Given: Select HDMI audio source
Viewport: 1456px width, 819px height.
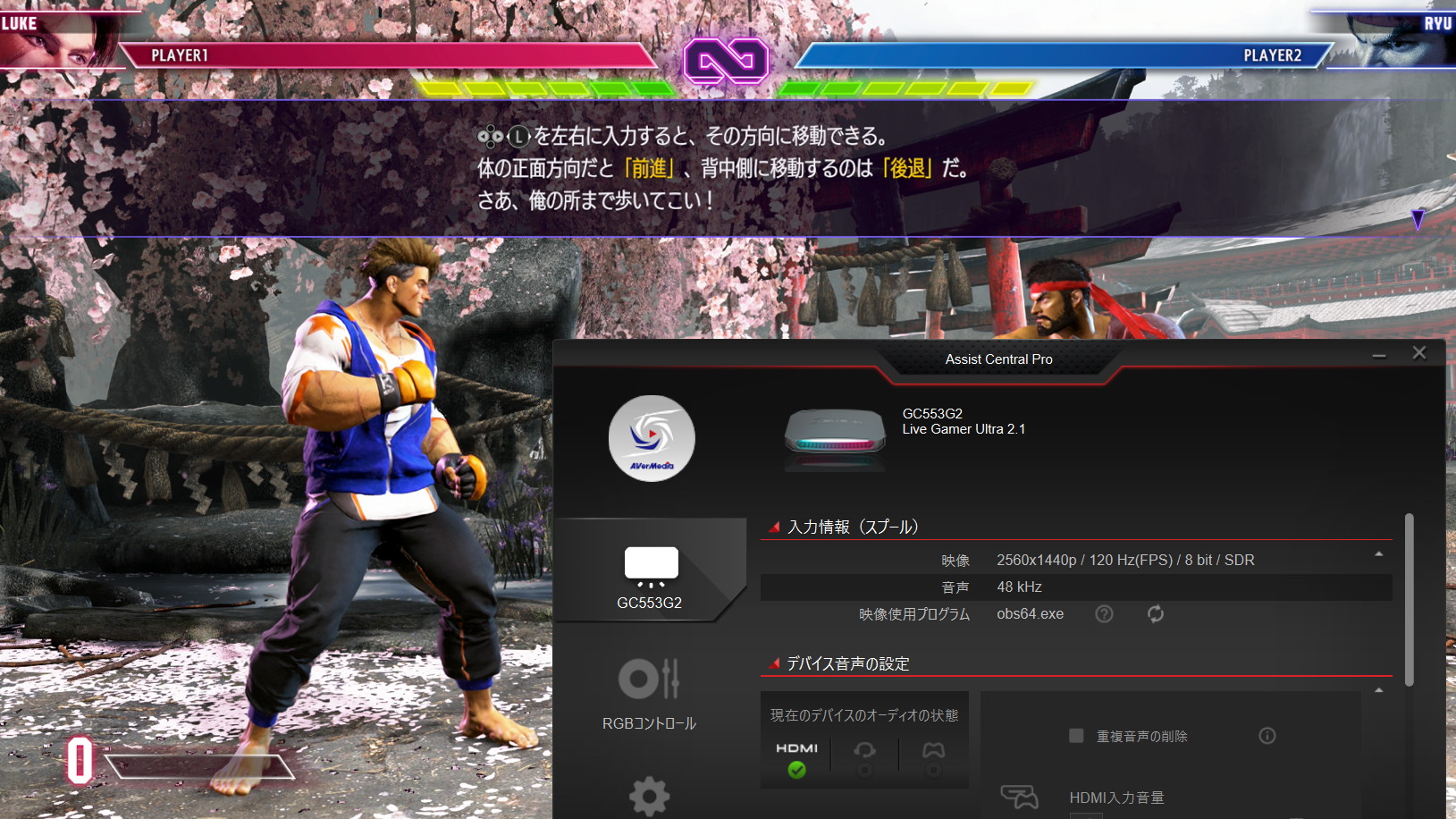Looking at the screenshot, I should click(796, 757).
